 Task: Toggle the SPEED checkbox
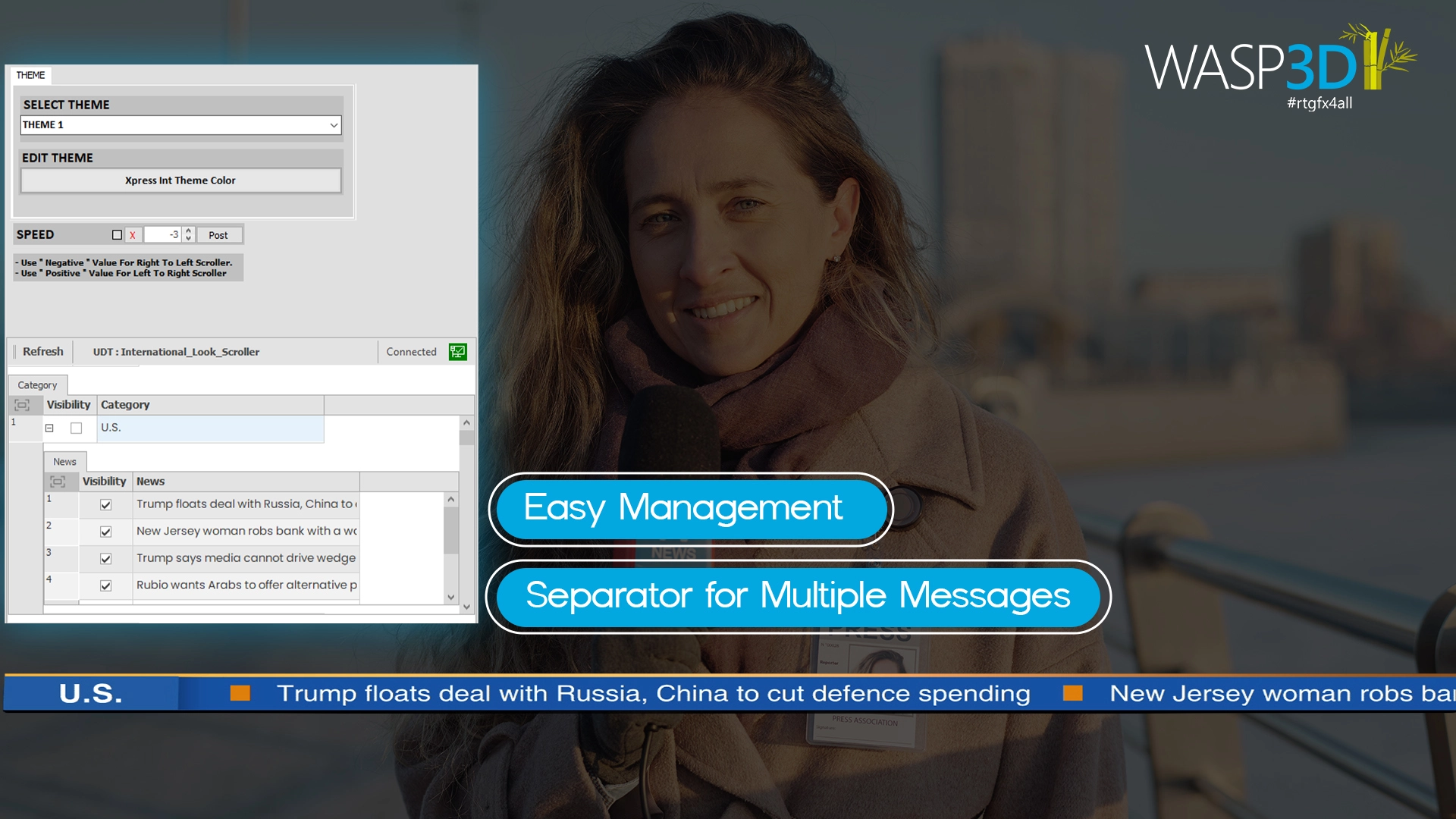pyautogui.click(x=117, y=235)
